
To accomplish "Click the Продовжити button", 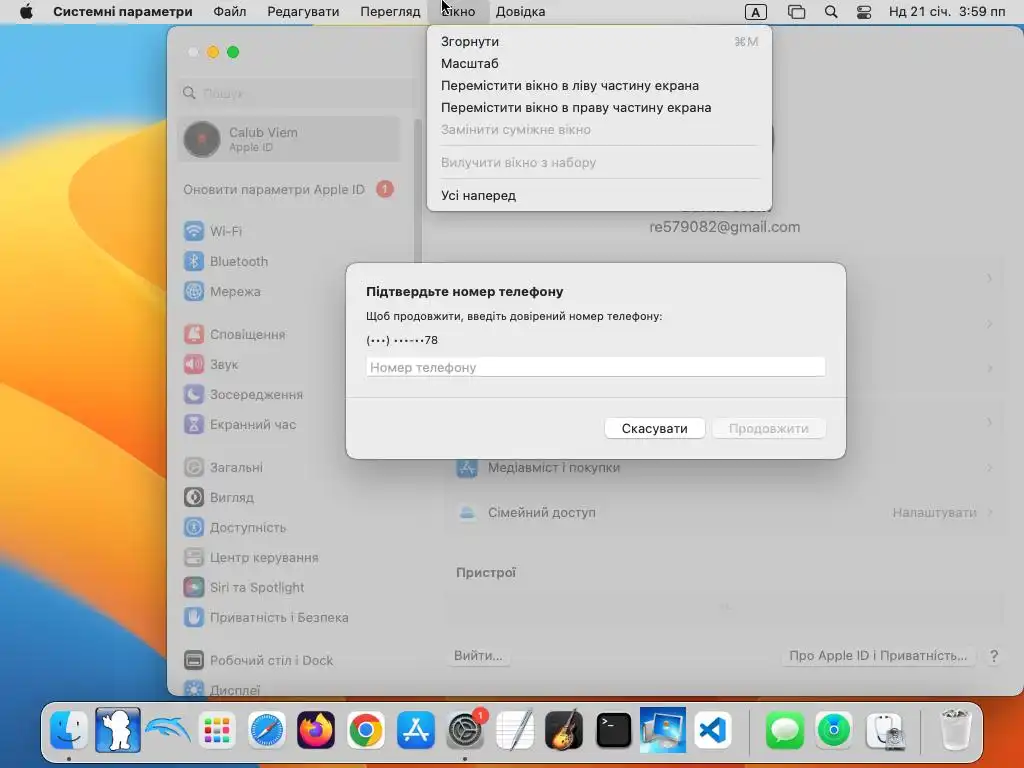I will tap(769, 428).
